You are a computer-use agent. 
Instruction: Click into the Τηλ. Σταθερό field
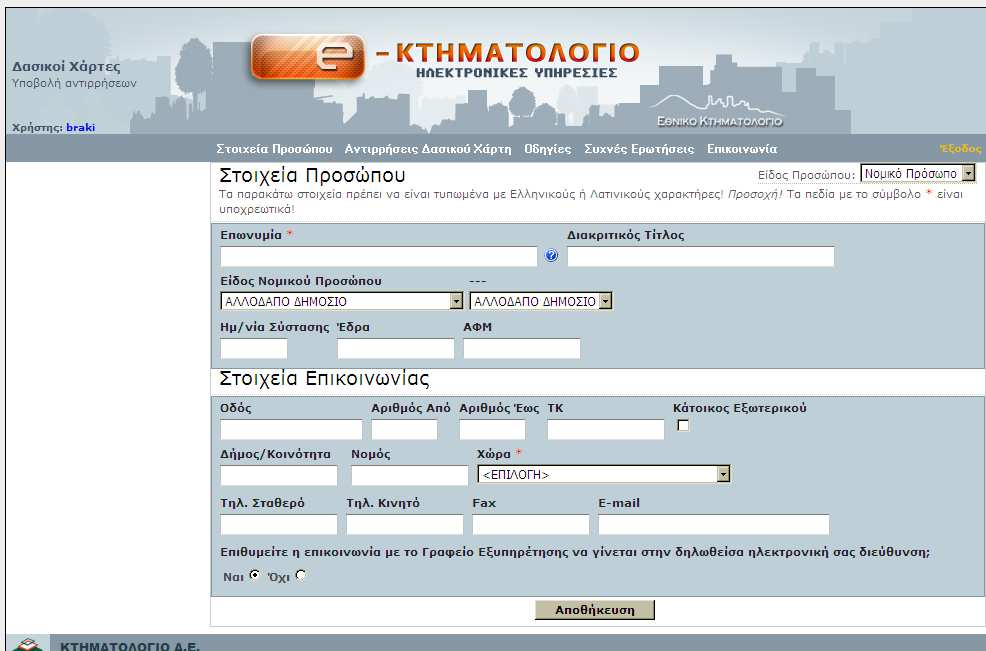click(x=279, y=525)
